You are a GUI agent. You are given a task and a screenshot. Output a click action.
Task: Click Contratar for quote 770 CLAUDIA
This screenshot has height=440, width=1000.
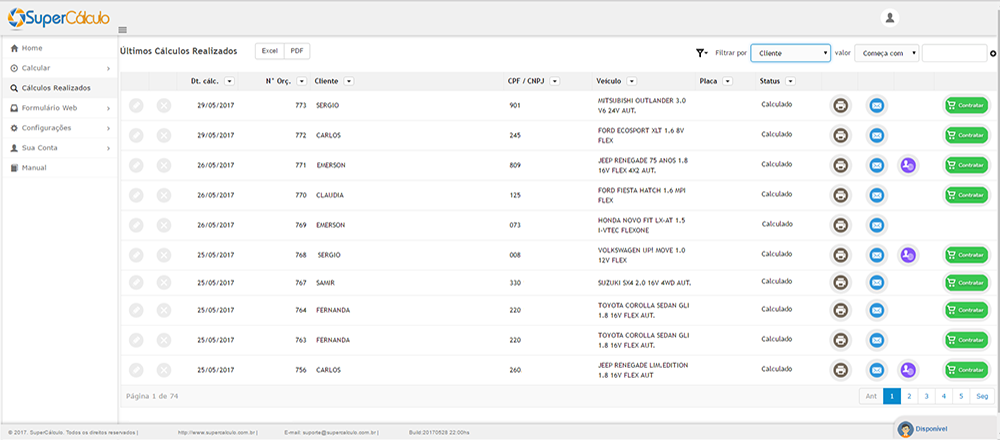click(x=966, y=195)
